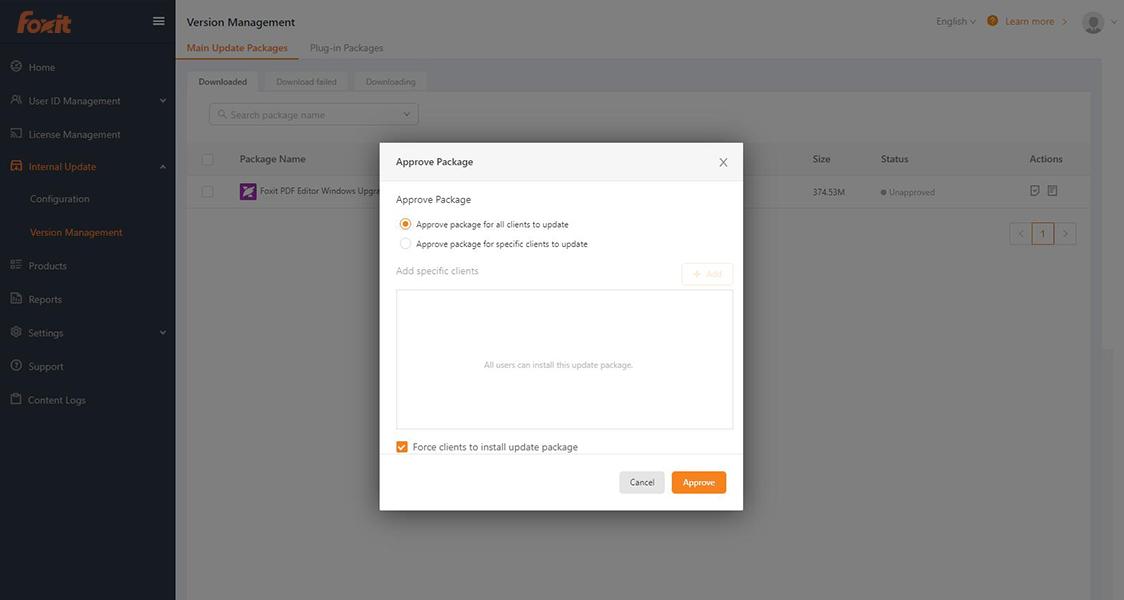Viewport: 1124px width, 600px height.
Task: Click the 374.53M size value
Action: click(x=829, y=192)
